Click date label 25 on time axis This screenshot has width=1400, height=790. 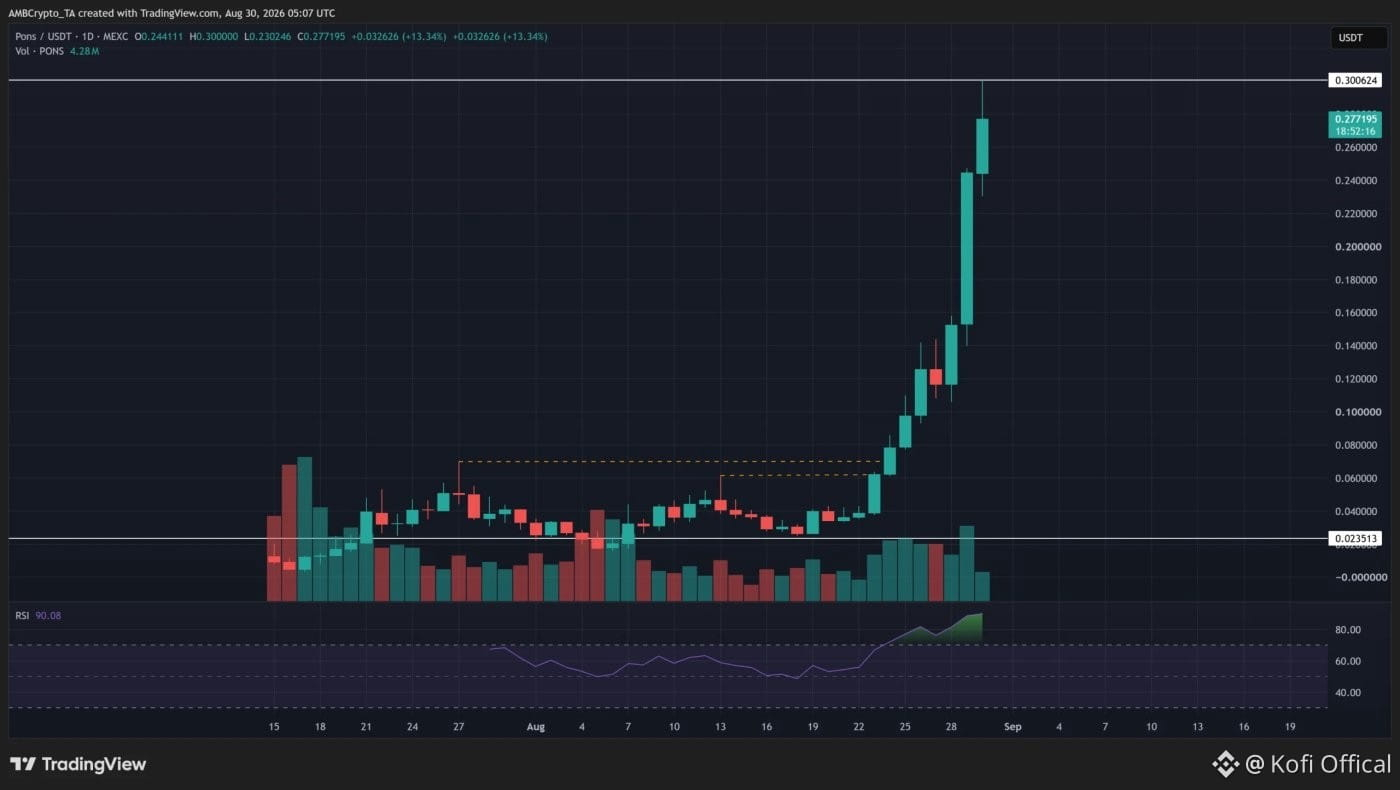[x=904, y=726]
